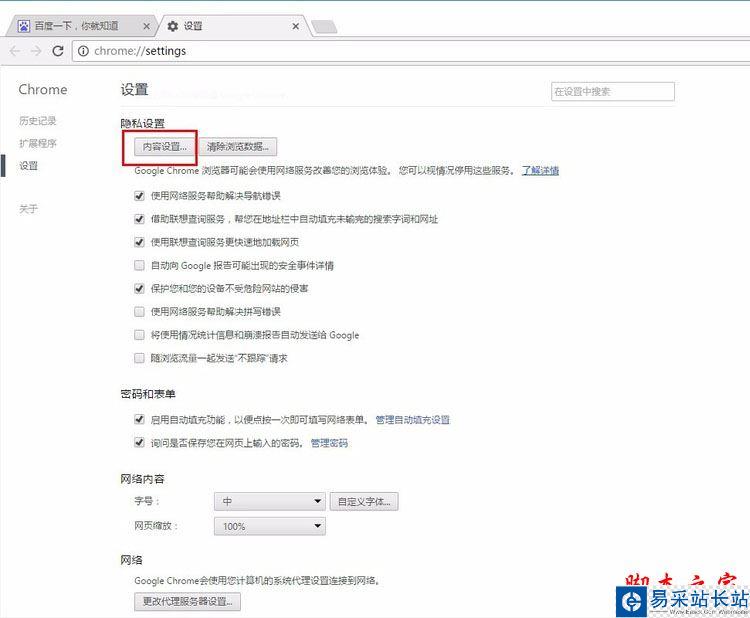750x618 pixels.
Task: Reload the page with refresh icon
Action: click(x=58, y=51)
